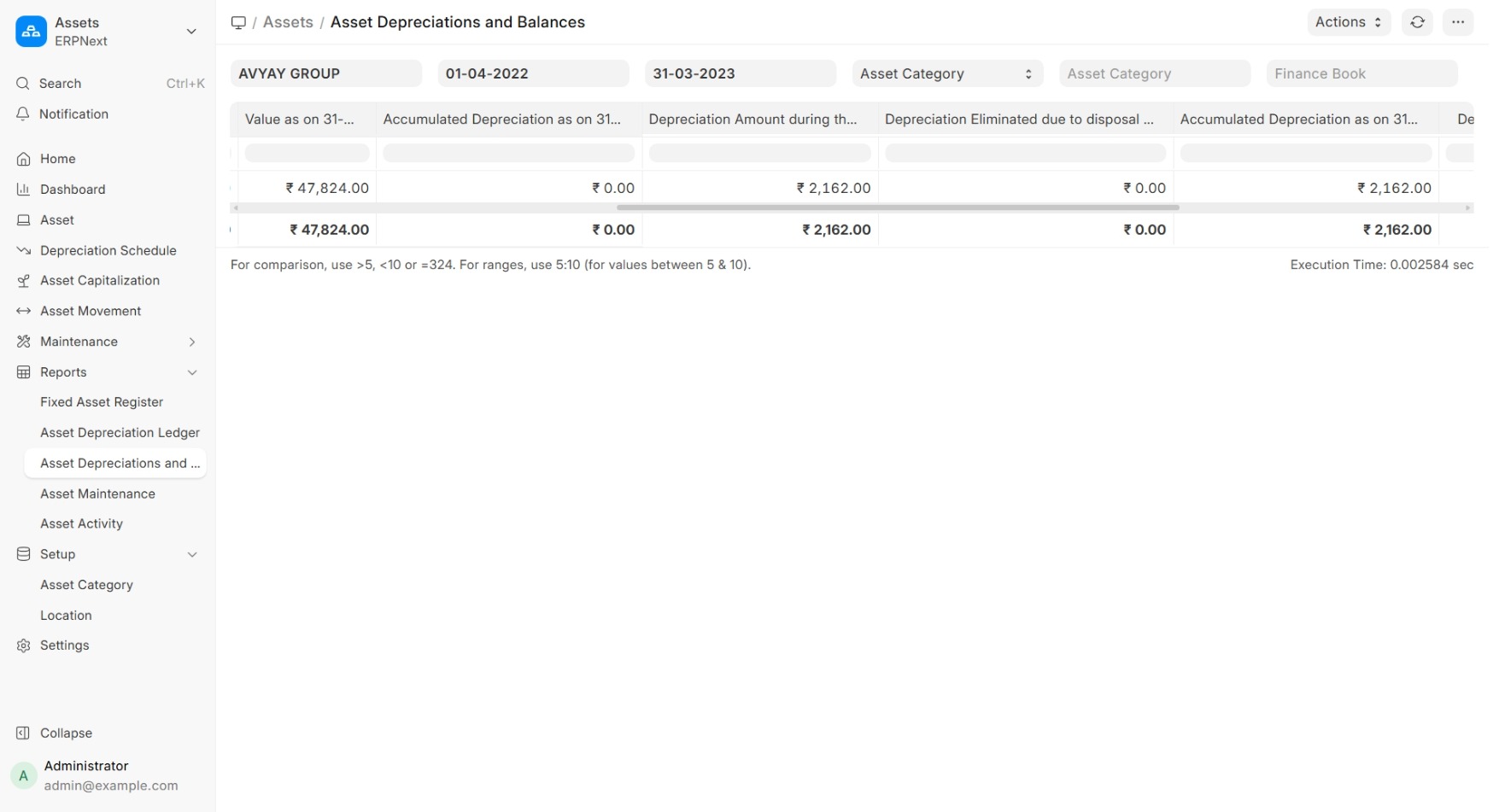Click the Assets breadcrumb link
The image size is (1499, 812).
[288, 22]
